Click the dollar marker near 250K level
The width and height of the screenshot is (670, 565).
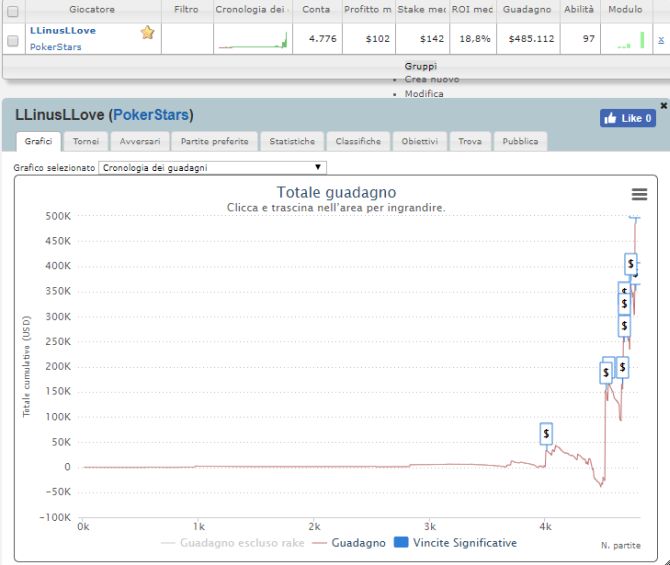click(x=624, y=326)
